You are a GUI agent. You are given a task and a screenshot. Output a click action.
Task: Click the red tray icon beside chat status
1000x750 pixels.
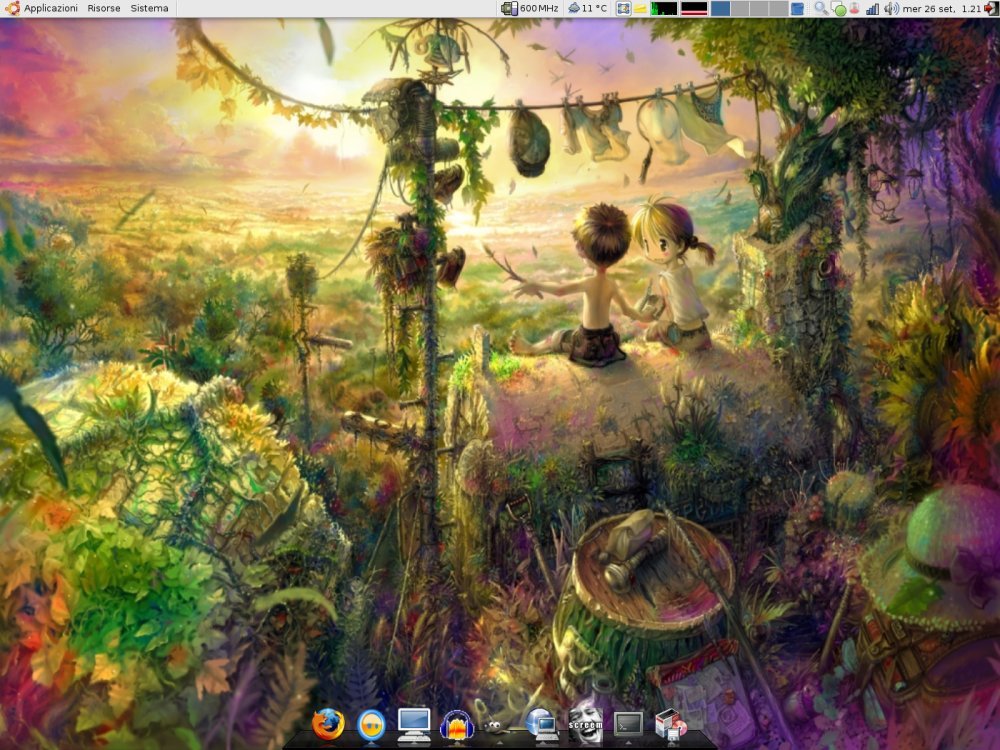pos(854,8)
